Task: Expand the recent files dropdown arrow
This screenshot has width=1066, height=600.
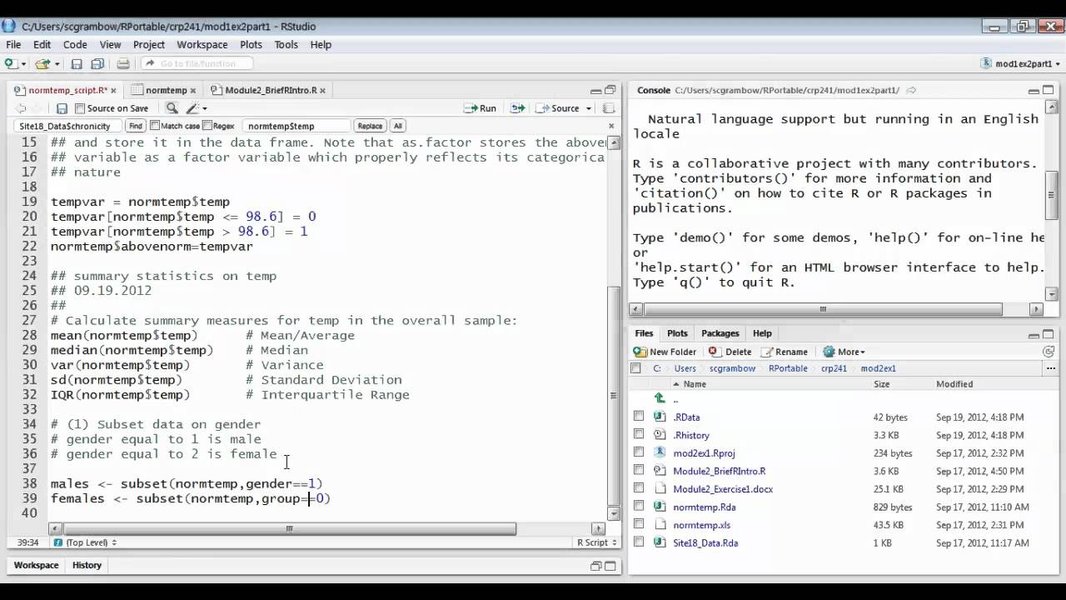Action: pos(57,64)
